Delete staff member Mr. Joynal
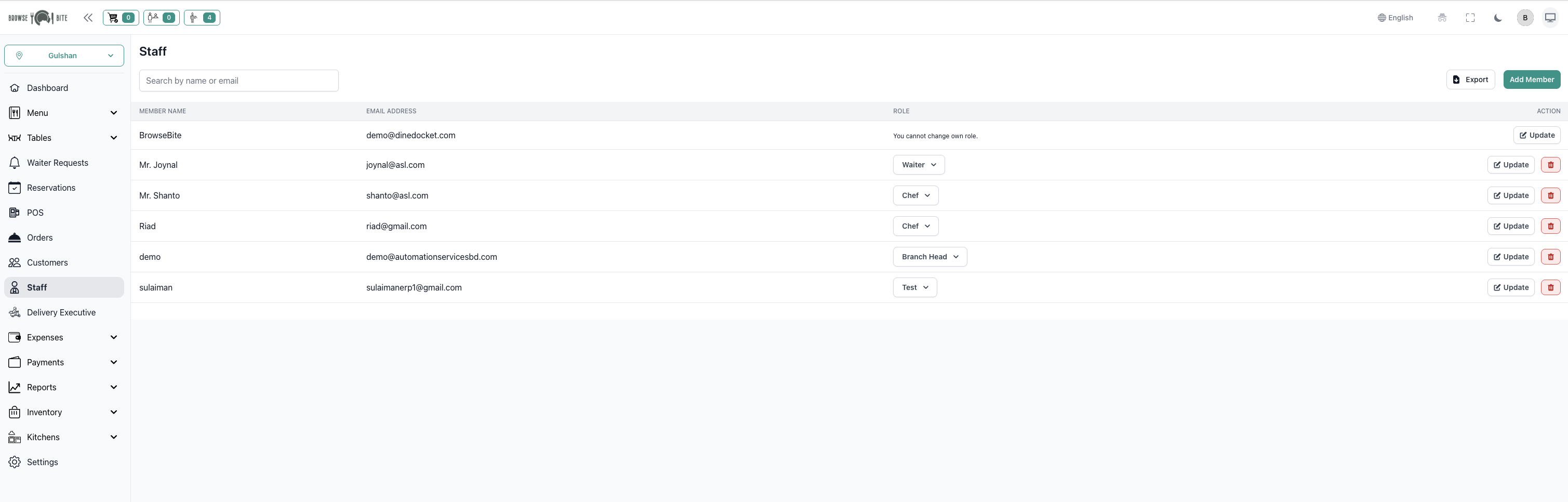The height and width of the screenshot is (502, 1568). click(x=1550, y=165)
